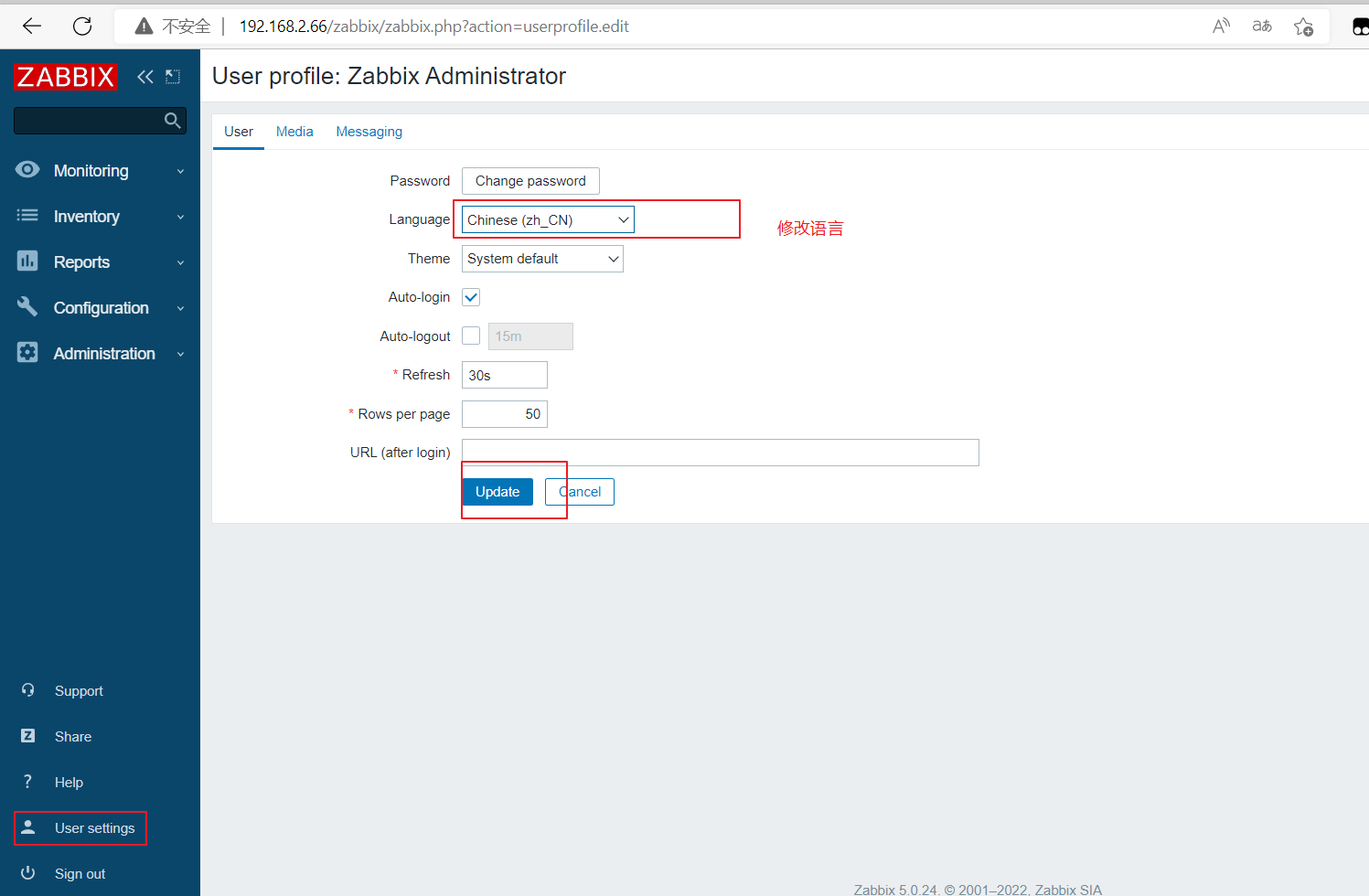Click the Rows per page field

505,414
